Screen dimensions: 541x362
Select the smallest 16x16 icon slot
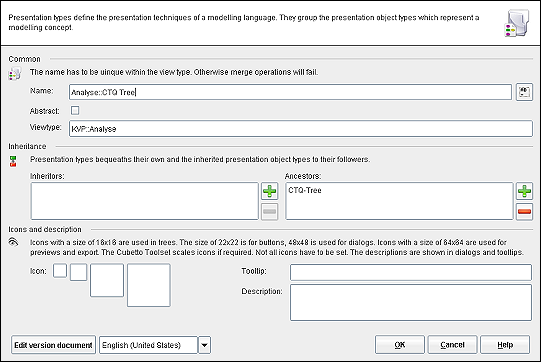click(60, 271)
